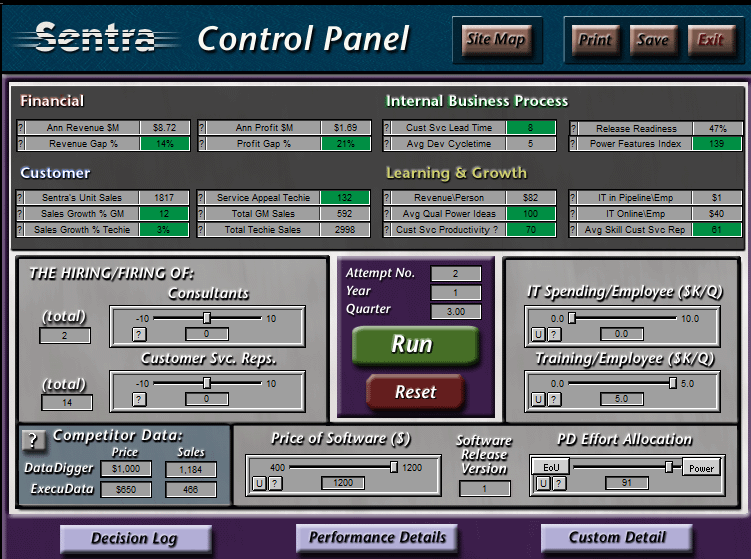751x559 pixels.
Task: Click the Consultants hire value field
Action: click(207, 334)
